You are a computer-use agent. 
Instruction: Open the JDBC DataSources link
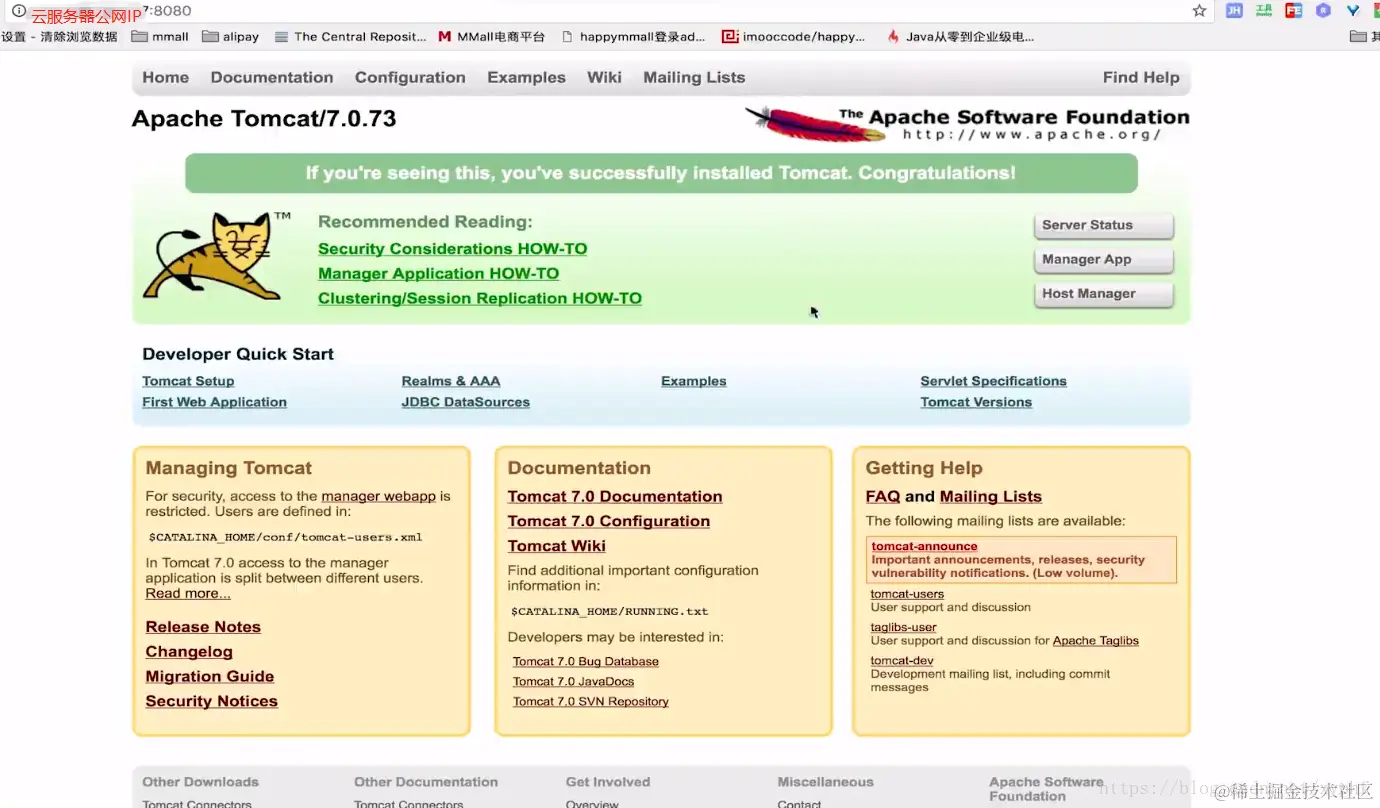(465, 402)
